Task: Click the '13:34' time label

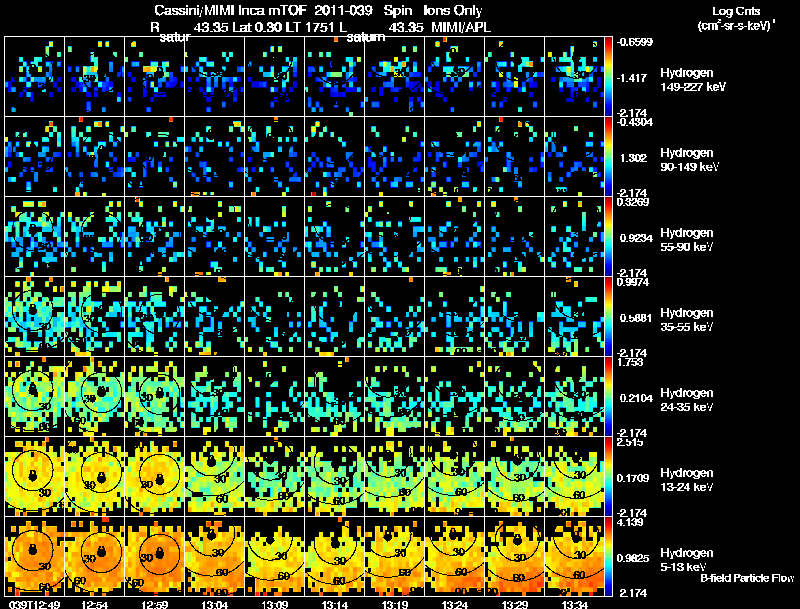Action: [575, 604]
